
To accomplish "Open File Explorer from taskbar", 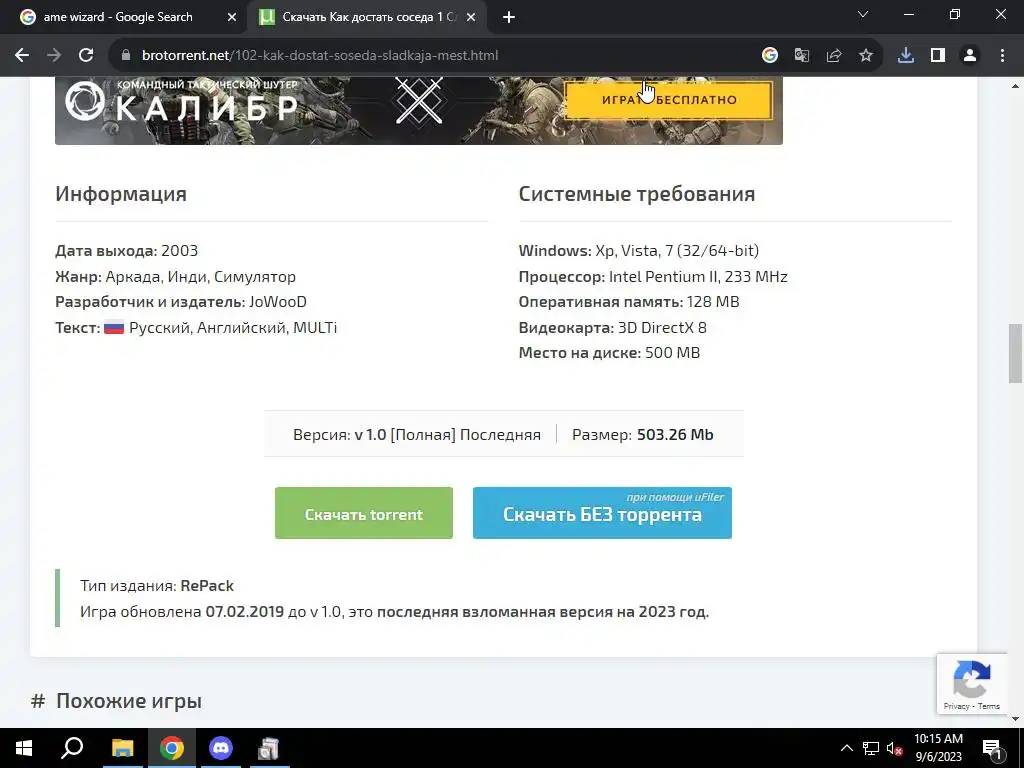I will [122, 748].
